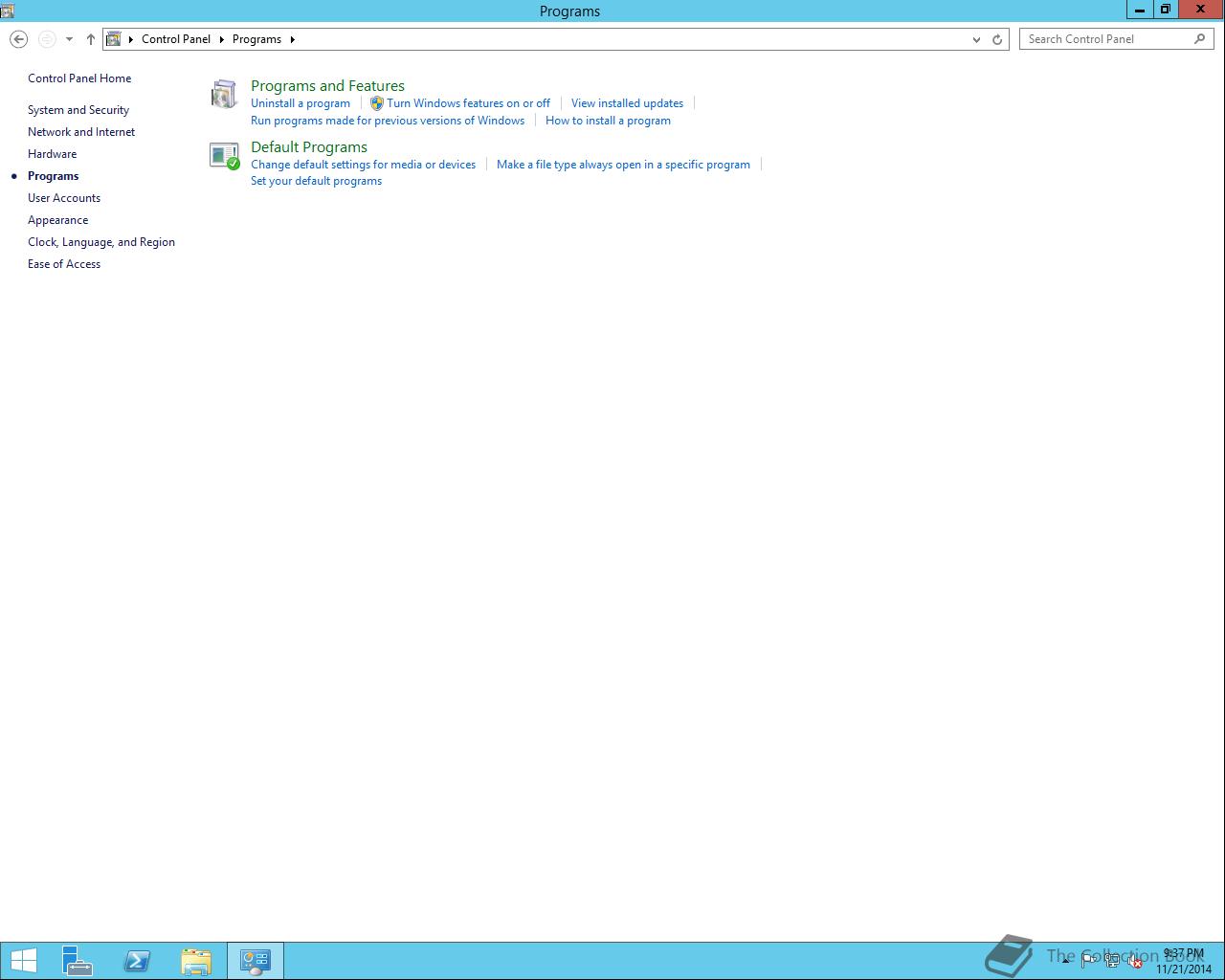Click the Action Center flag tray icon

pos(1089,962)
